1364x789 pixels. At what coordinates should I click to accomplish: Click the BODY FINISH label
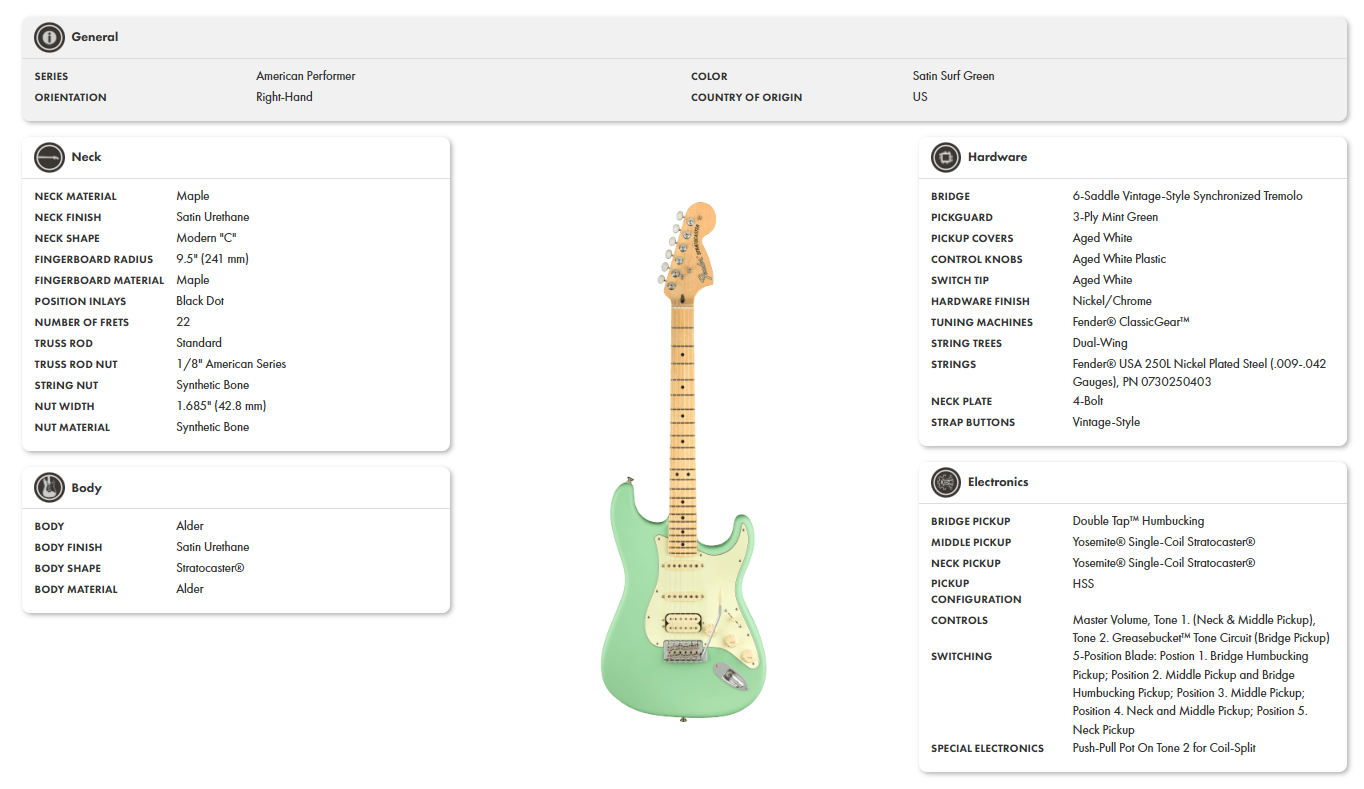coord(68,547)
